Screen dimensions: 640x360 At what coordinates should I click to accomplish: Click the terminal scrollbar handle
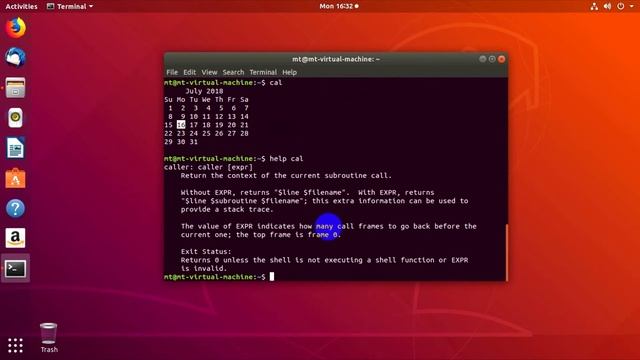[x=507, y=252]
